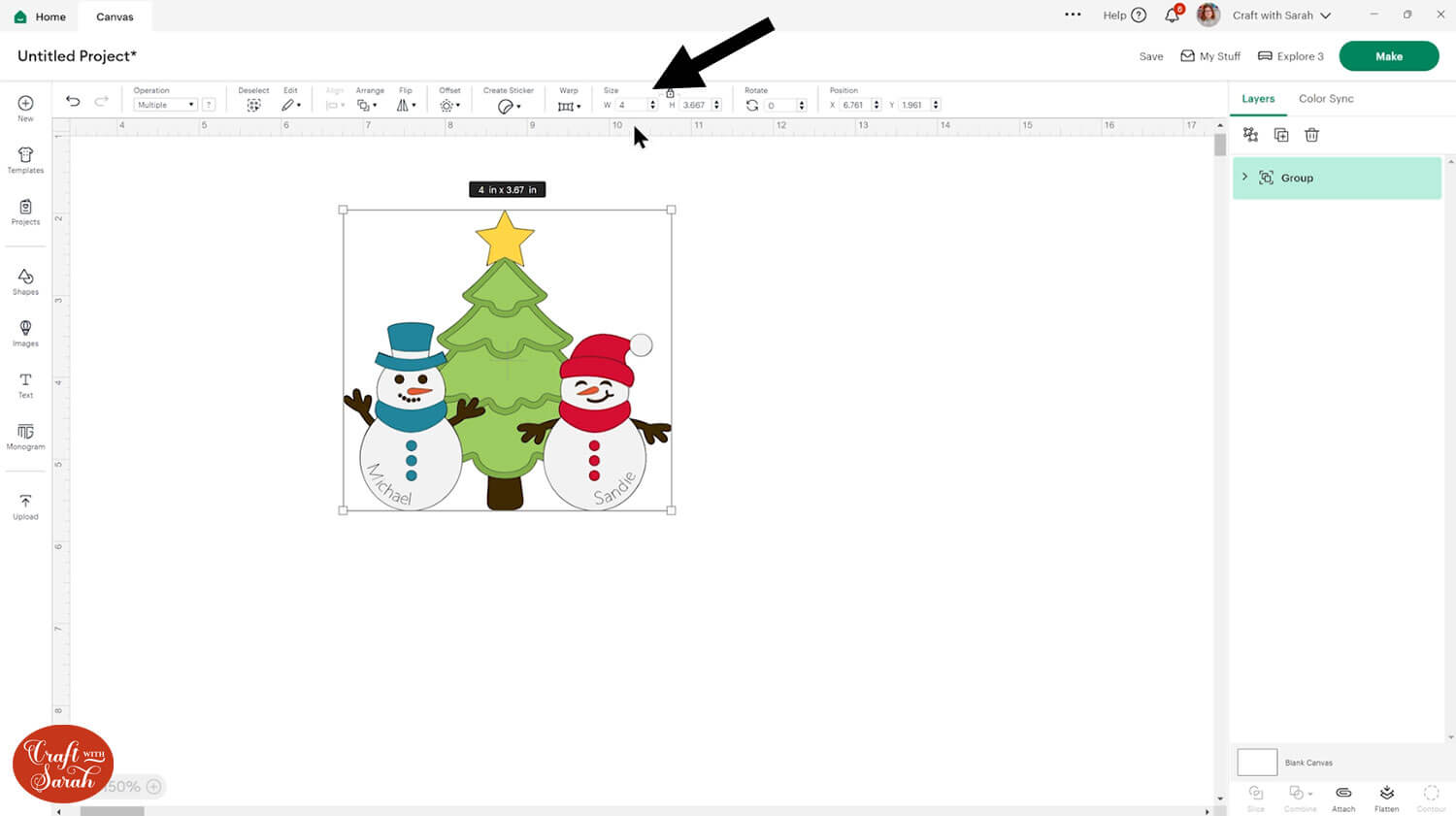The height and width of the screenshot is (816, 1456).
Task: Click the Position X field
Action: (856, 105)
